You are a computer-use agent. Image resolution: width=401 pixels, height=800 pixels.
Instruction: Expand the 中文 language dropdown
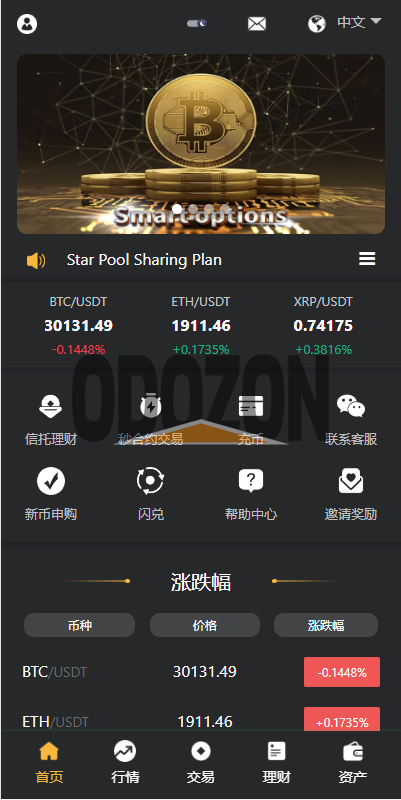point(359,22)
